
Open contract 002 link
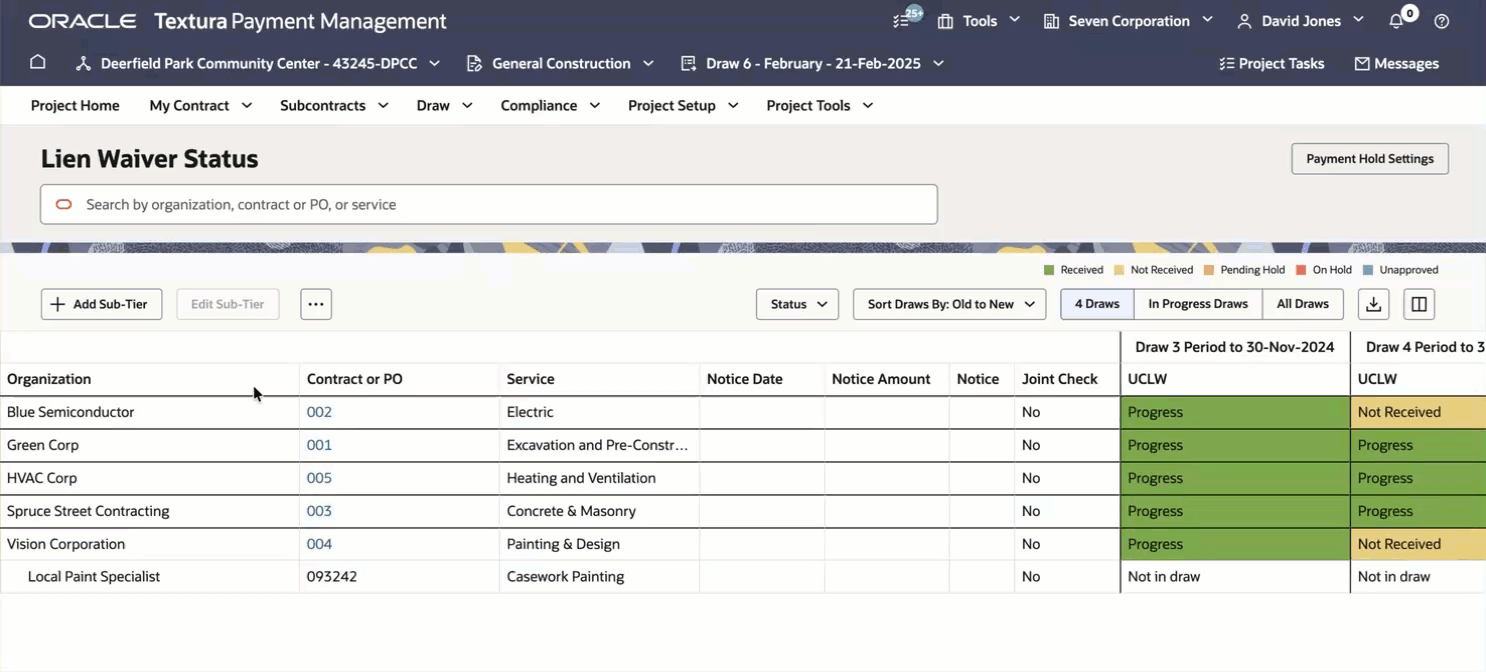click(x=319, y=412)
